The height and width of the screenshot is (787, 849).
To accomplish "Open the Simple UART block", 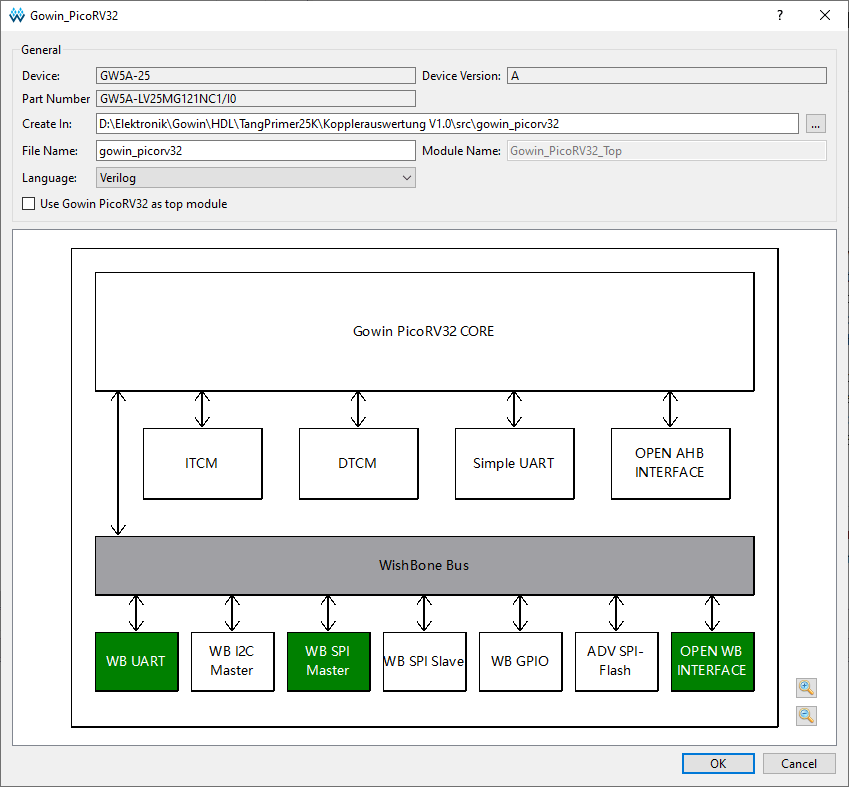I will click(514, 464).
